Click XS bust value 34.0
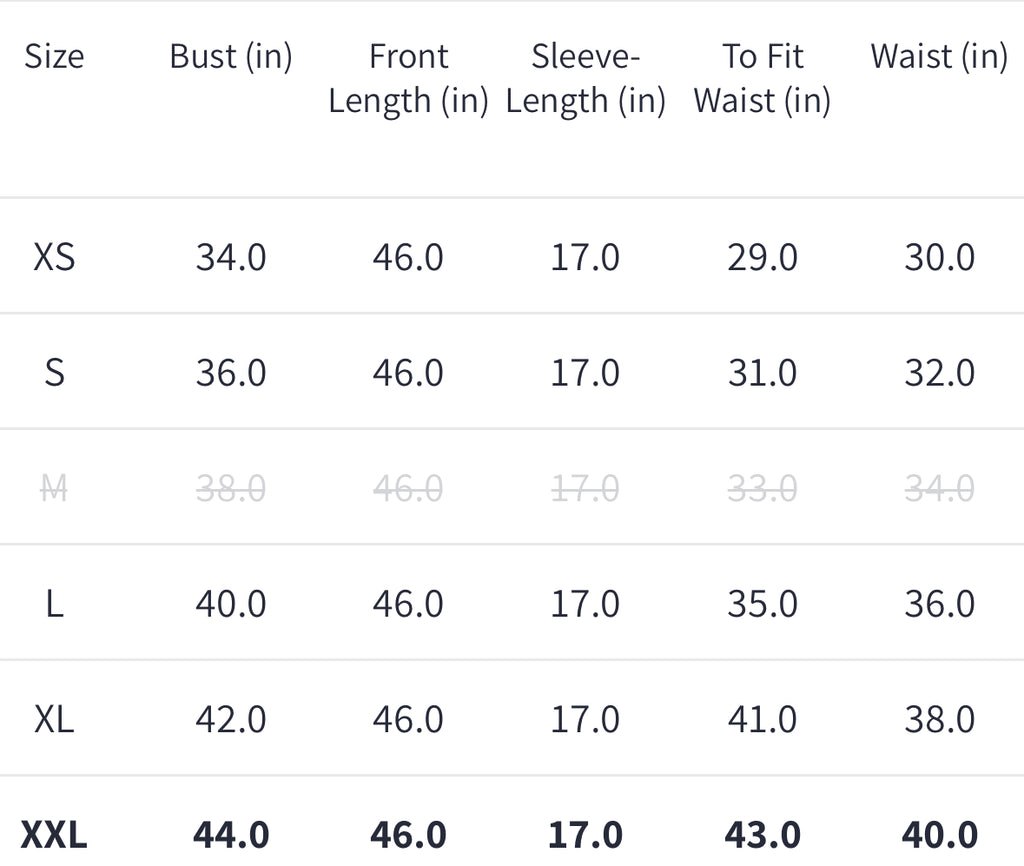 point(231,257)
